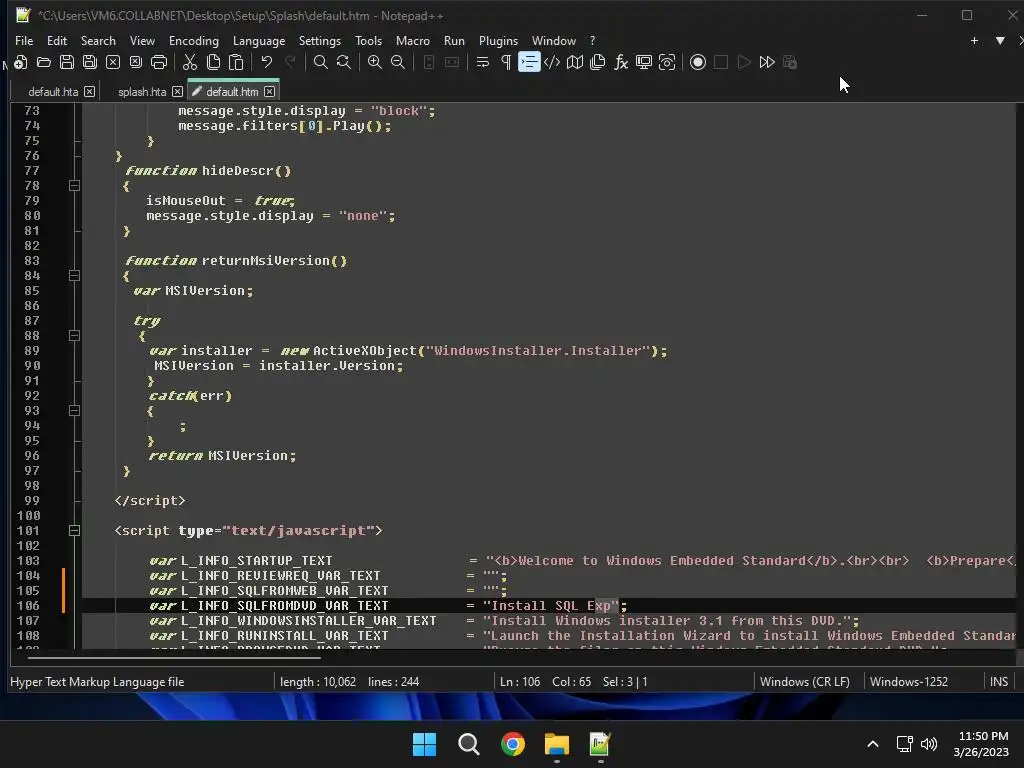This screenshot has width=1024, height=768.
Task: Switch to the default.hta tab
Action: coord(53,91)
